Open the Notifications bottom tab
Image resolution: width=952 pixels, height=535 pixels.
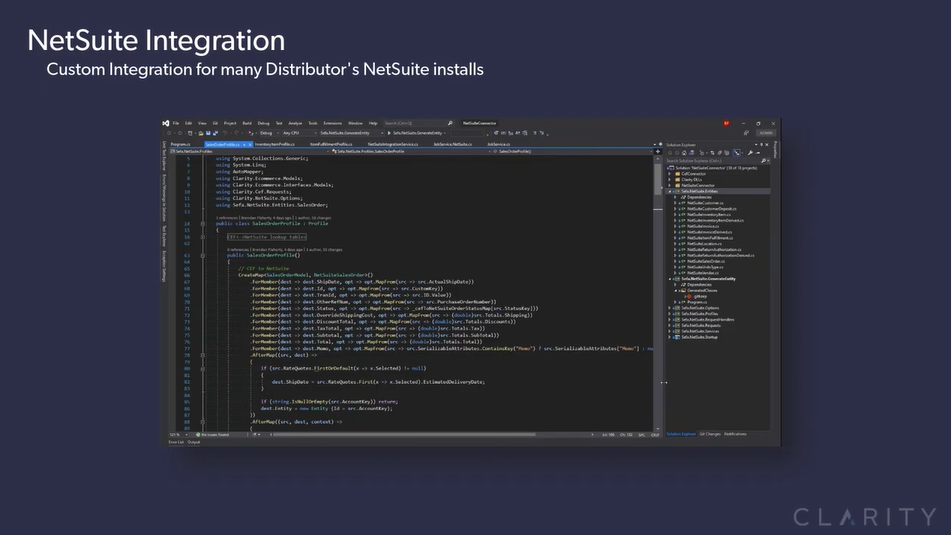point(735,434)
